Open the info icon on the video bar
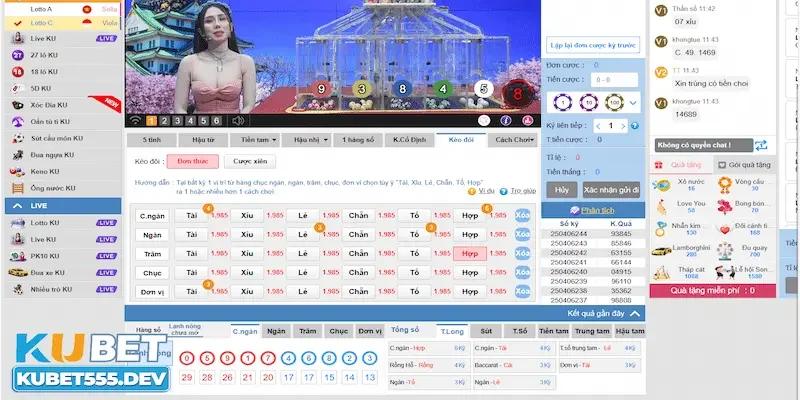 [506, 120]
